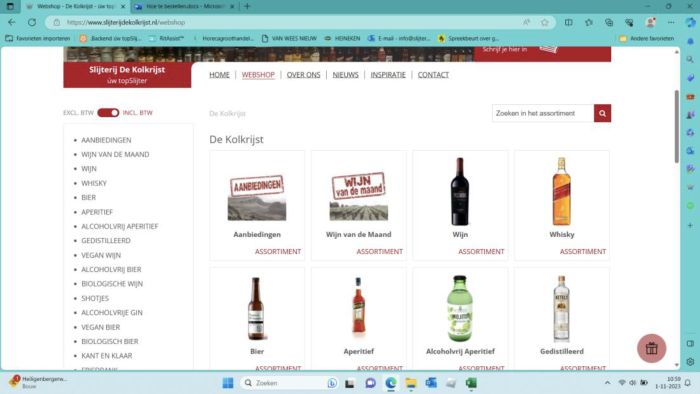
Task: Go back with the browser arrow
Action: click(x=12, y=22)
